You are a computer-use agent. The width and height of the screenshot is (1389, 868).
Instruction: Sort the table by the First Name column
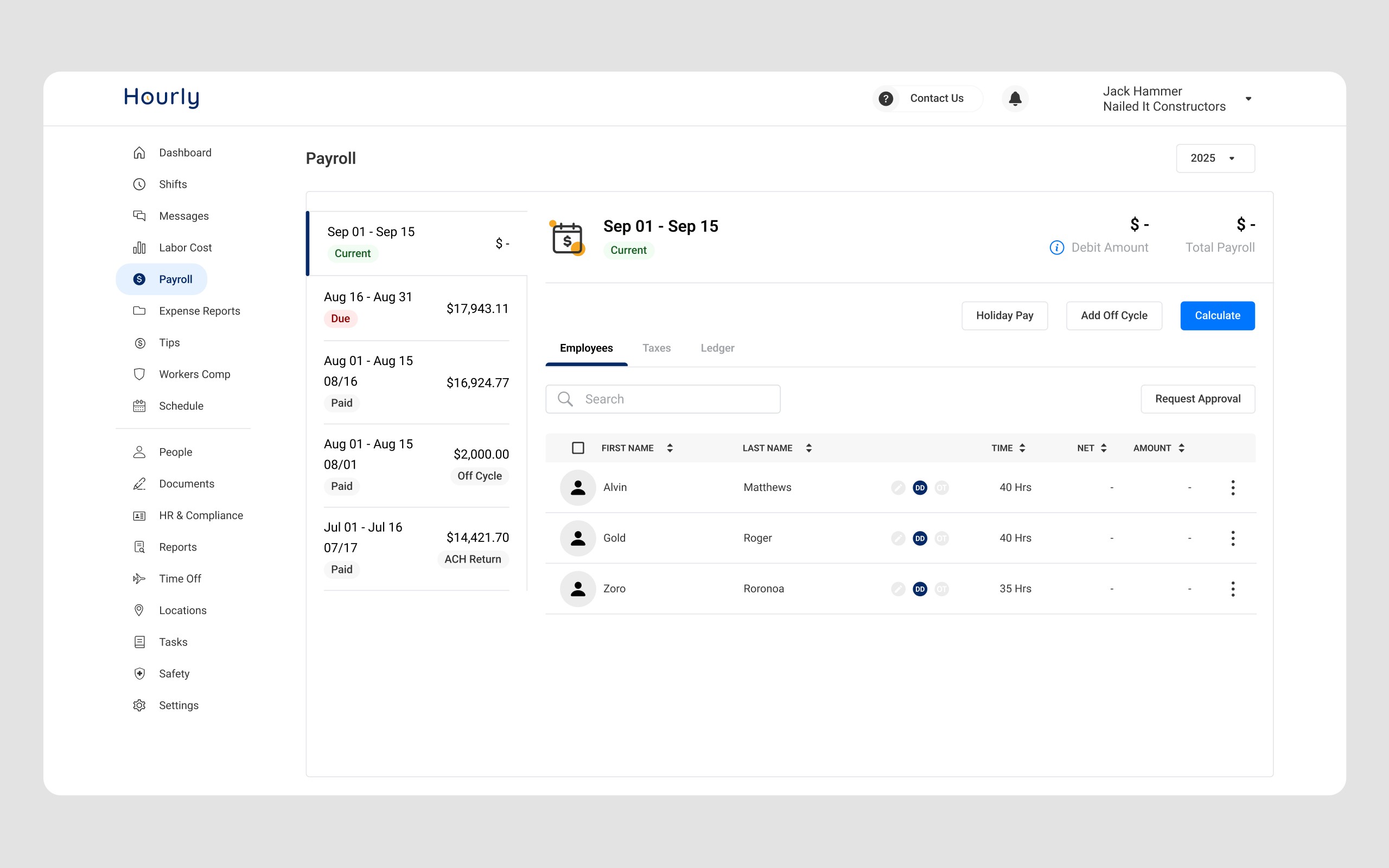[669, 448]
